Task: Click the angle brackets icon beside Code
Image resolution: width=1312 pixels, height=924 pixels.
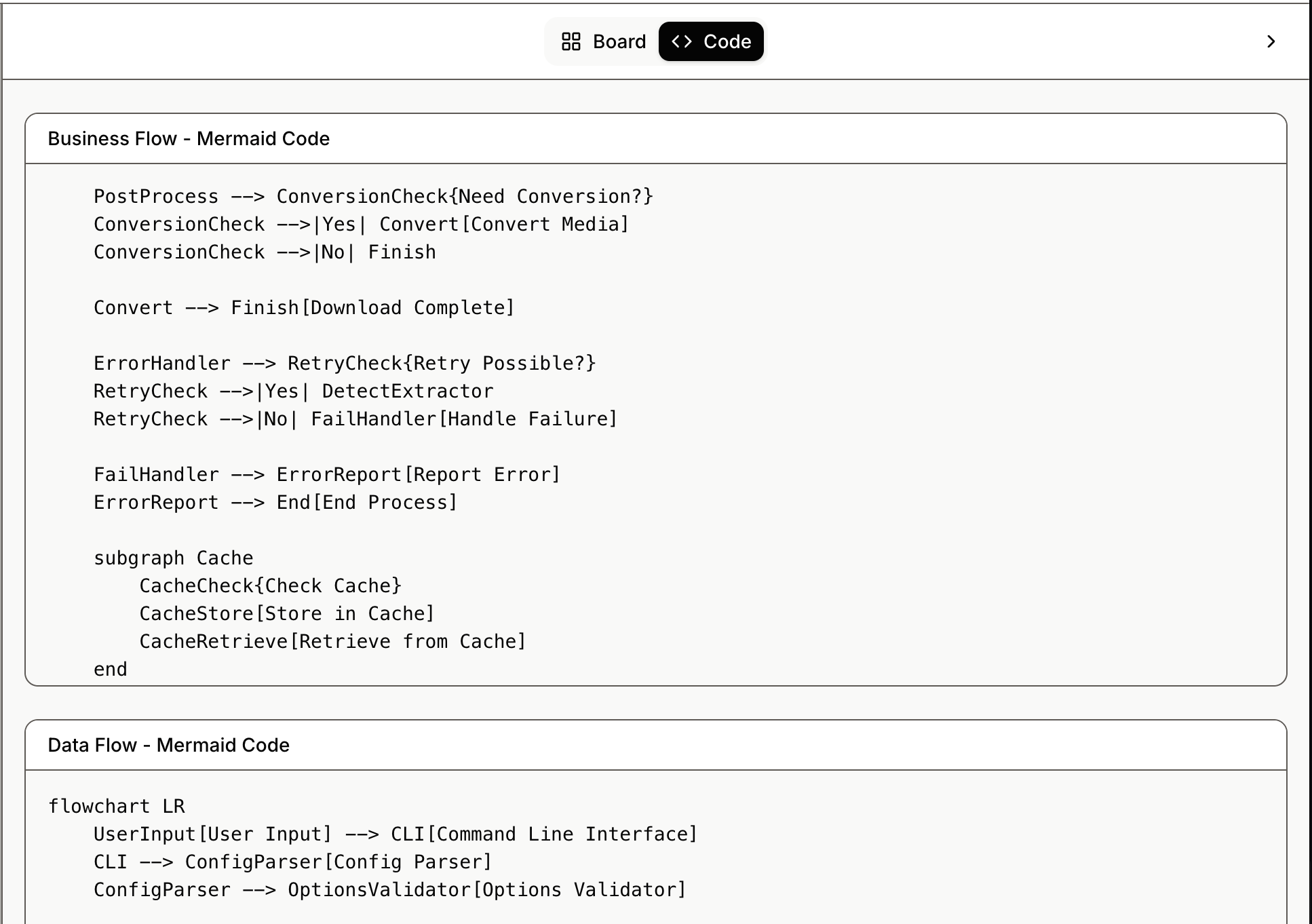Action: (x=682, y=41)
